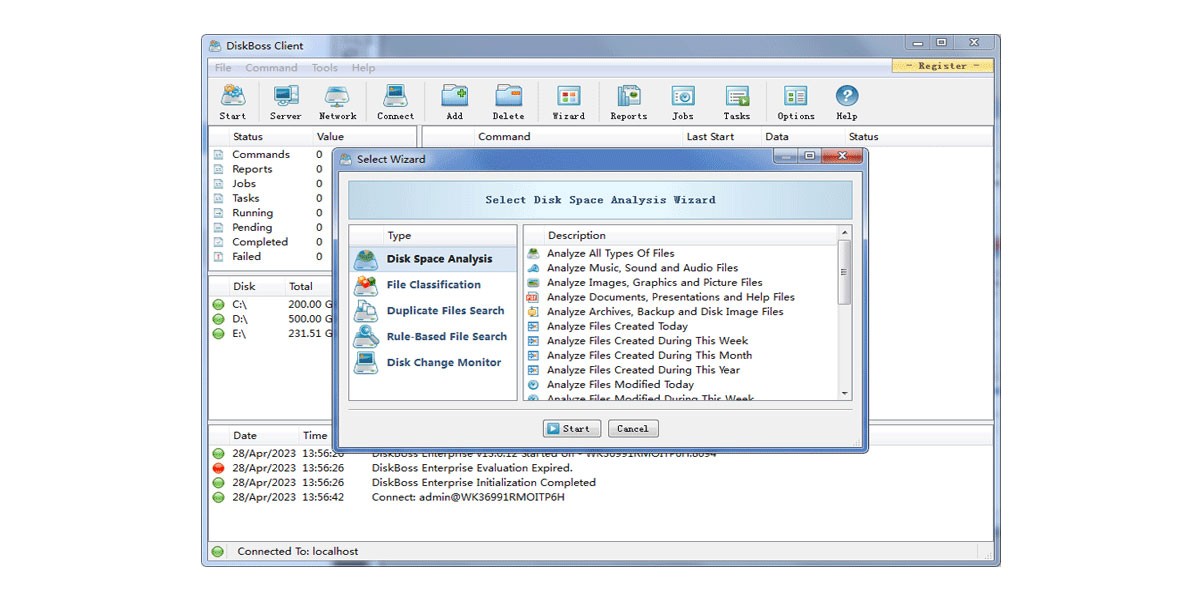Open the Wizard toolbar icon

click(569, 103)
